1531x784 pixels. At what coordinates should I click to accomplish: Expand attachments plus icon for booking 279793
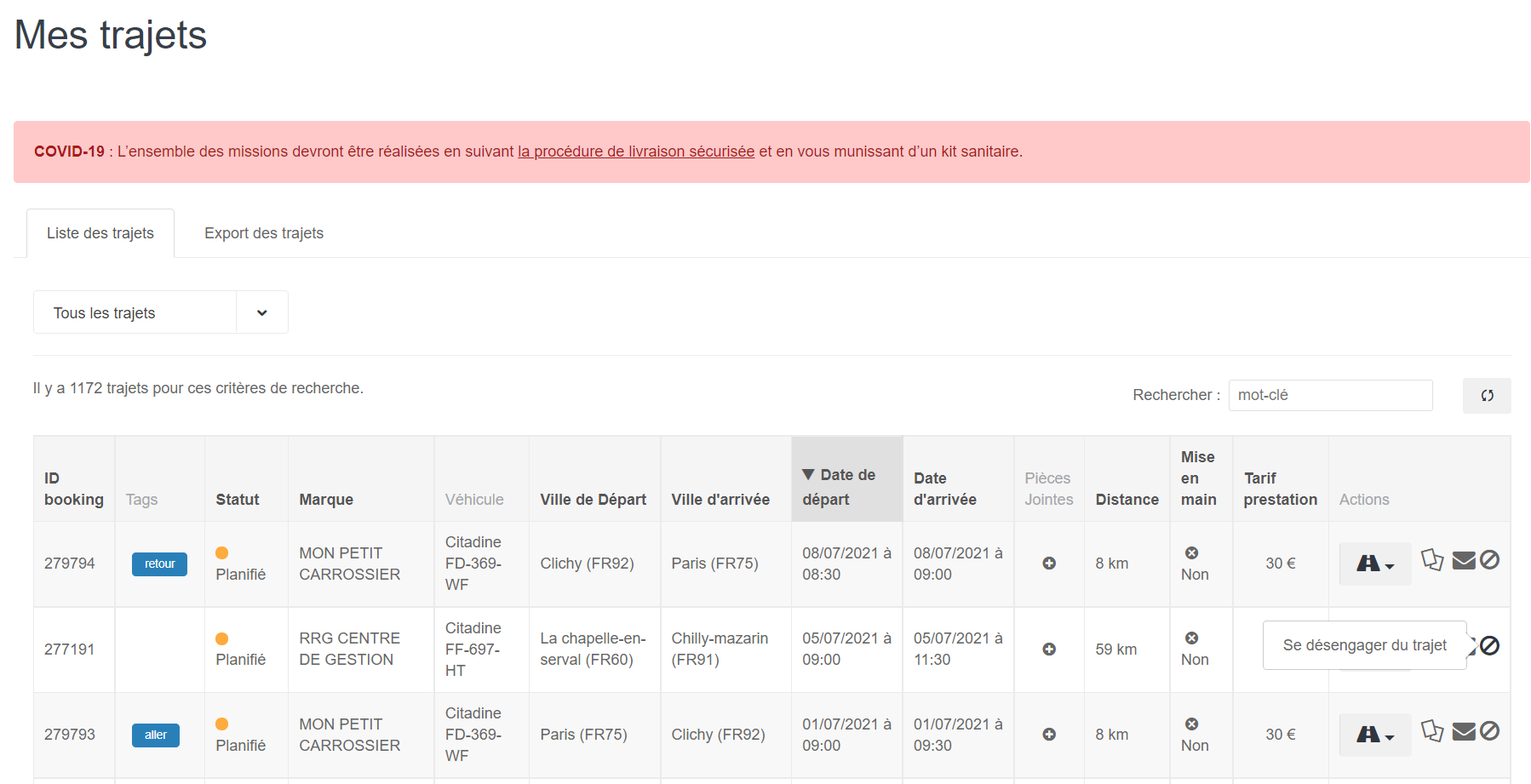1049,735
